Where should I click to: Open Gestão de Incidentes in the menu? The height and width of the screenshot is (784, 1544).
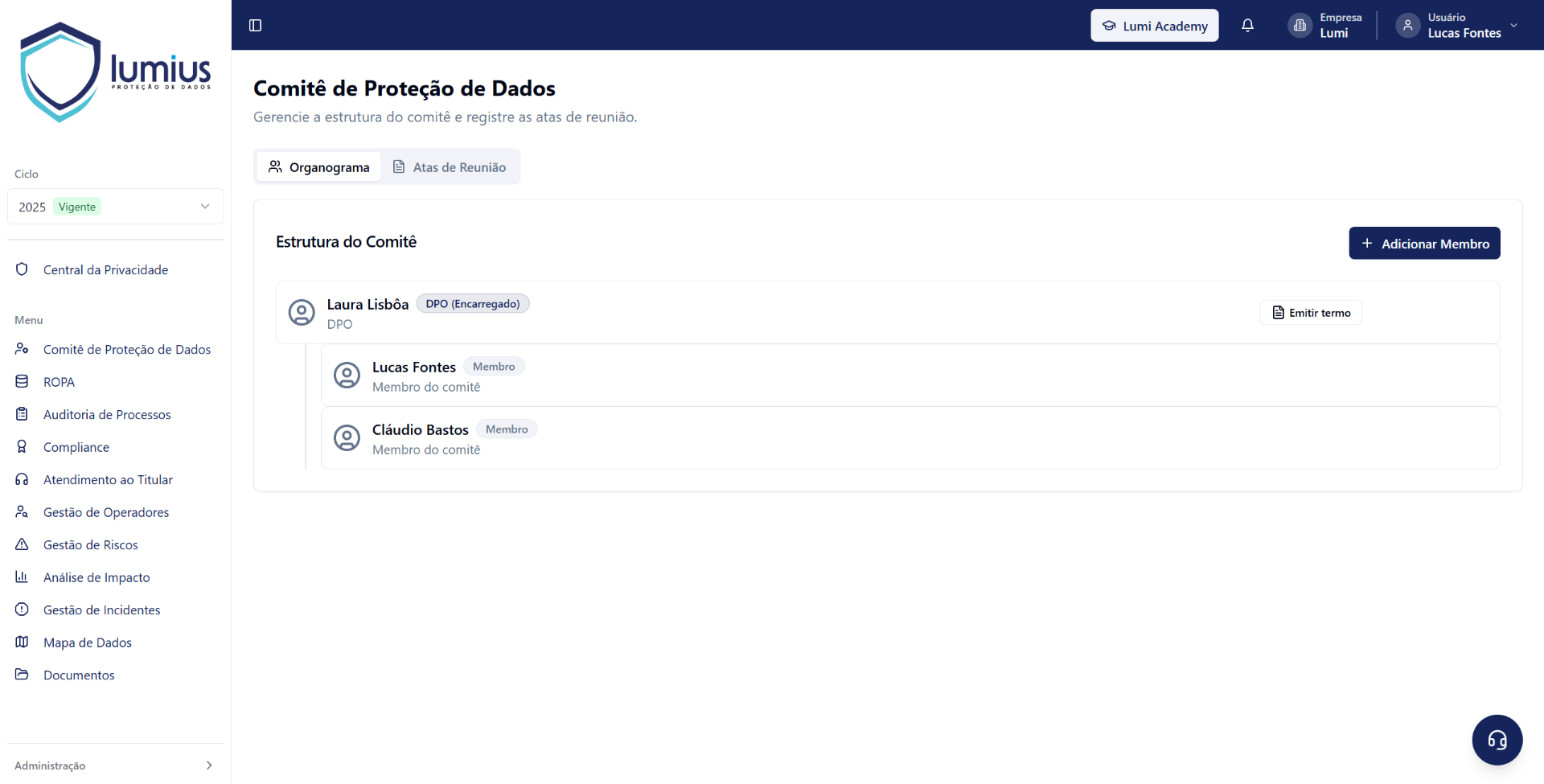pyautogui.click(x=102, y=610)
